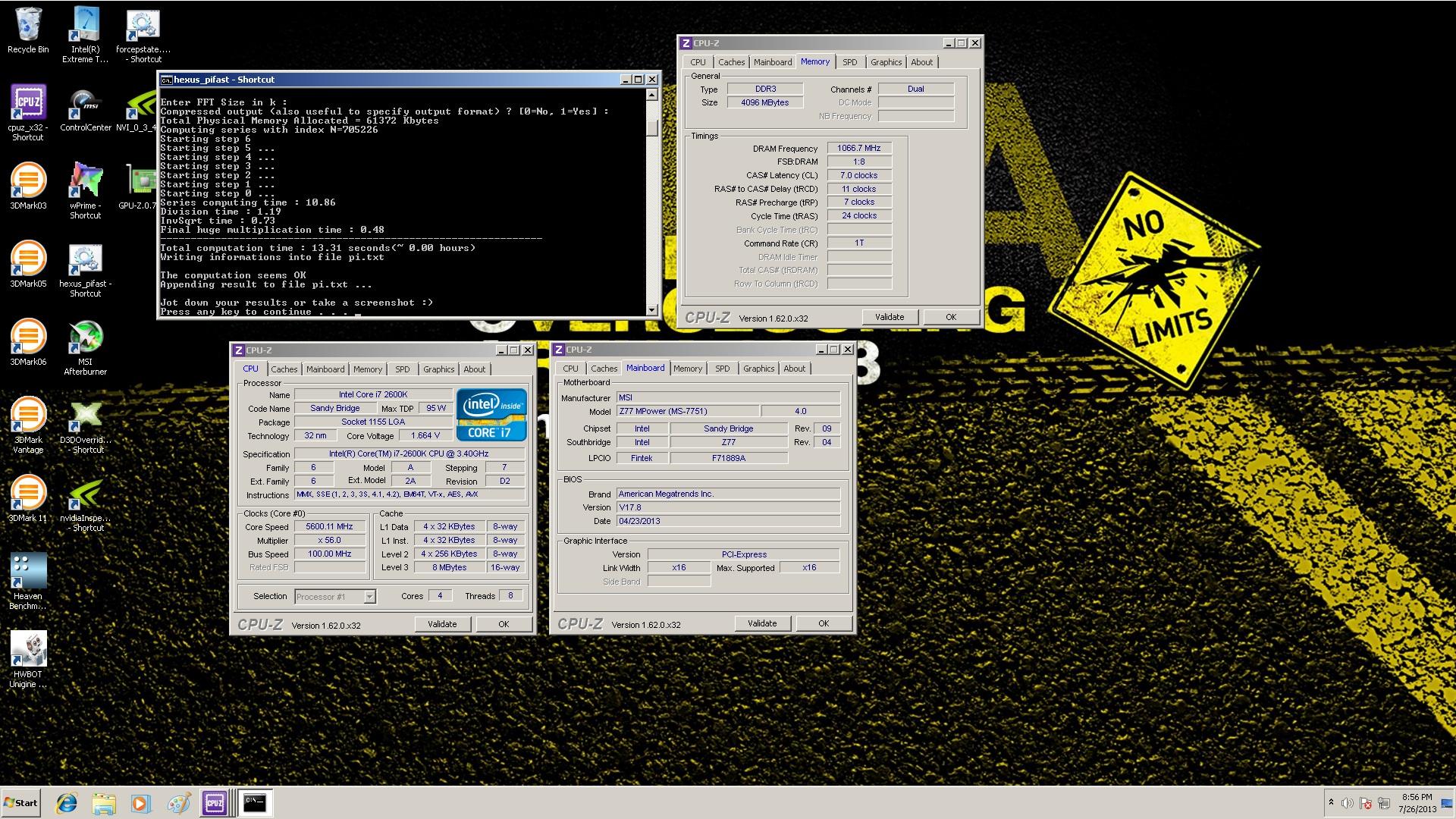Open Graphics tab in Mainboard window
This screenshot has height=819, width=1456.
(x=759, y=369)
